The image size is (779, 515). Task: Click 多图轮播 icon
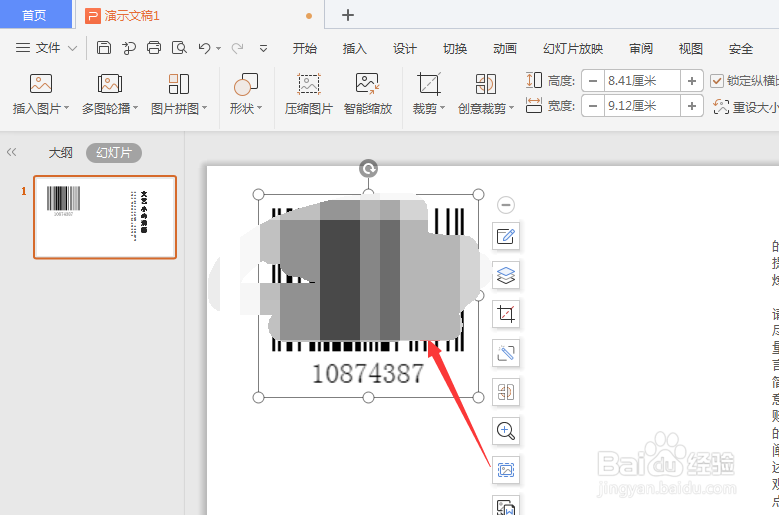coord(110,83)
